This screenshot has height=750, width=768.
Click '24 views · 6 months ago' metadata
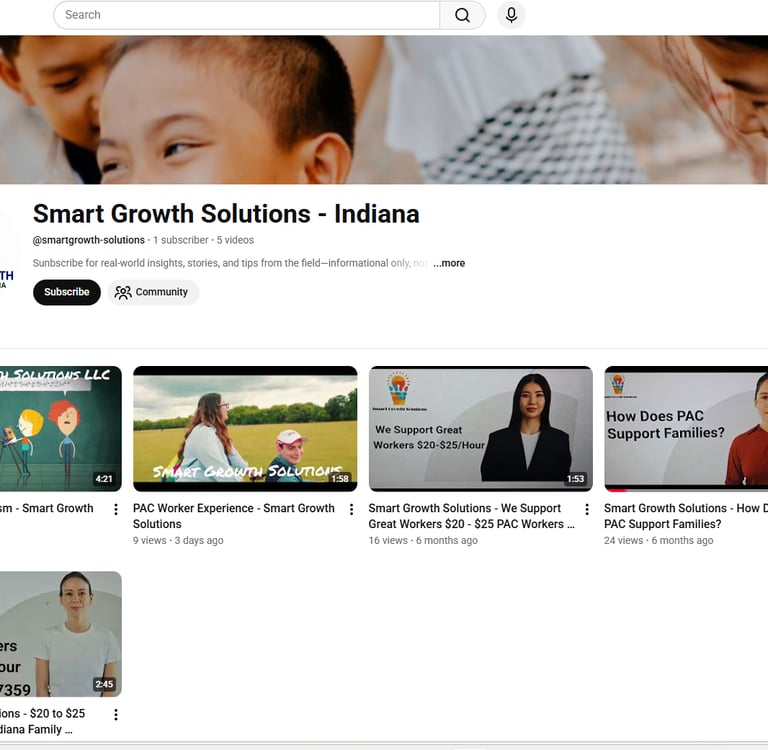pos(659,540)
